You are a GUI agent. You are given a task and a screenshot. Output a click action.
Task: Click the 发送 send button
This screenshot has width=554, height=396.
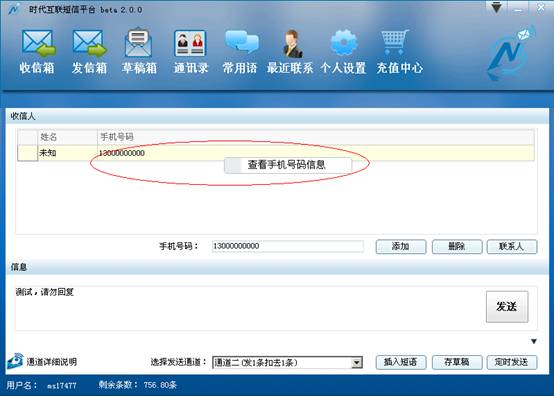click(507, 306)
